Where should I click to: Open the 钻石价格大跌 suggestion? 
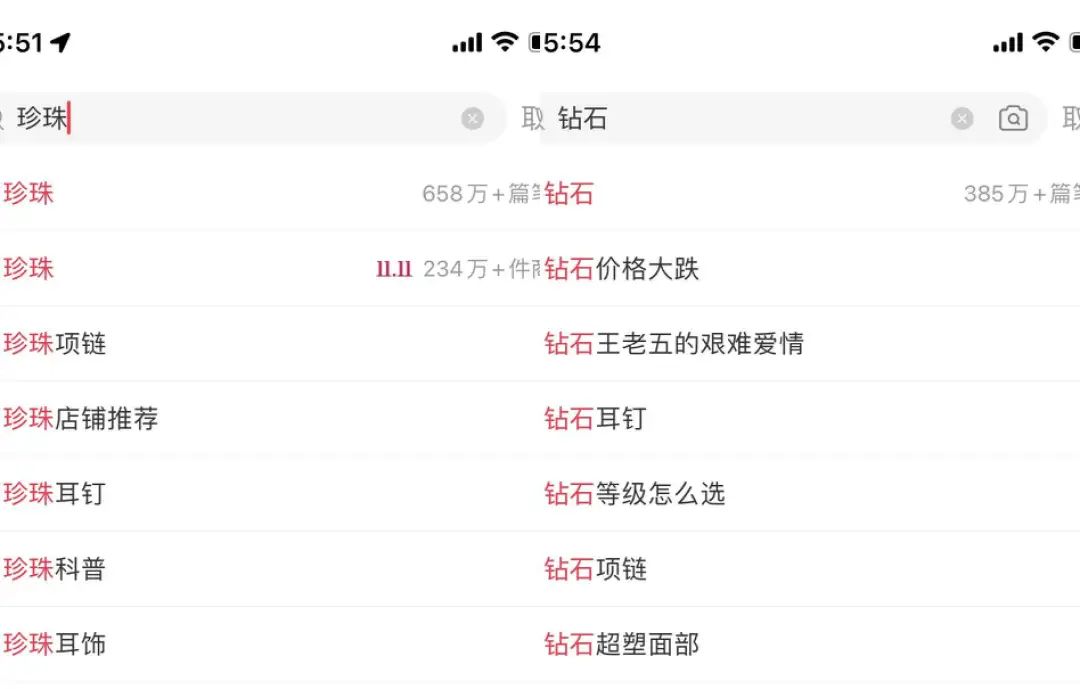click(622, 269)
